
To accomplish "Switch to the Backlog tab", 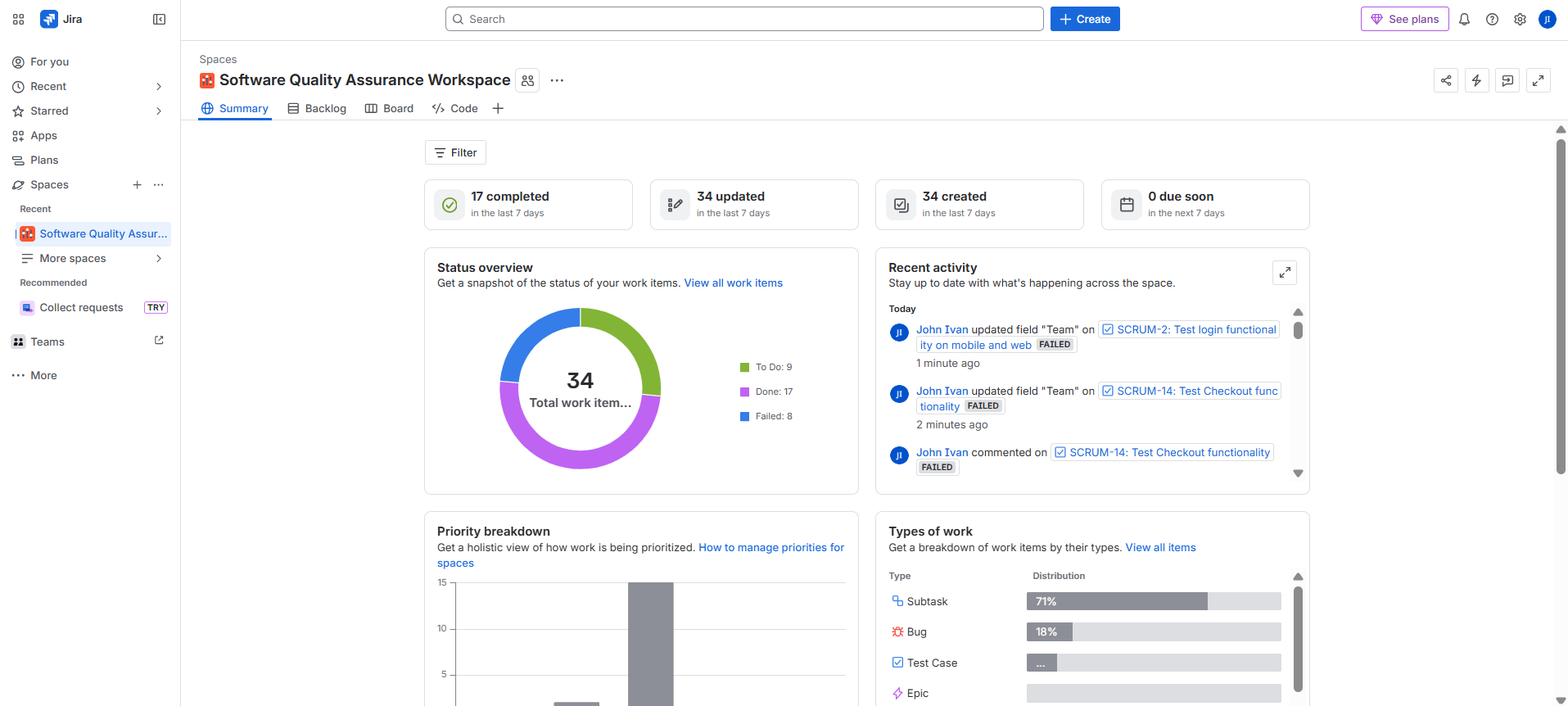I will pos(317,108).
